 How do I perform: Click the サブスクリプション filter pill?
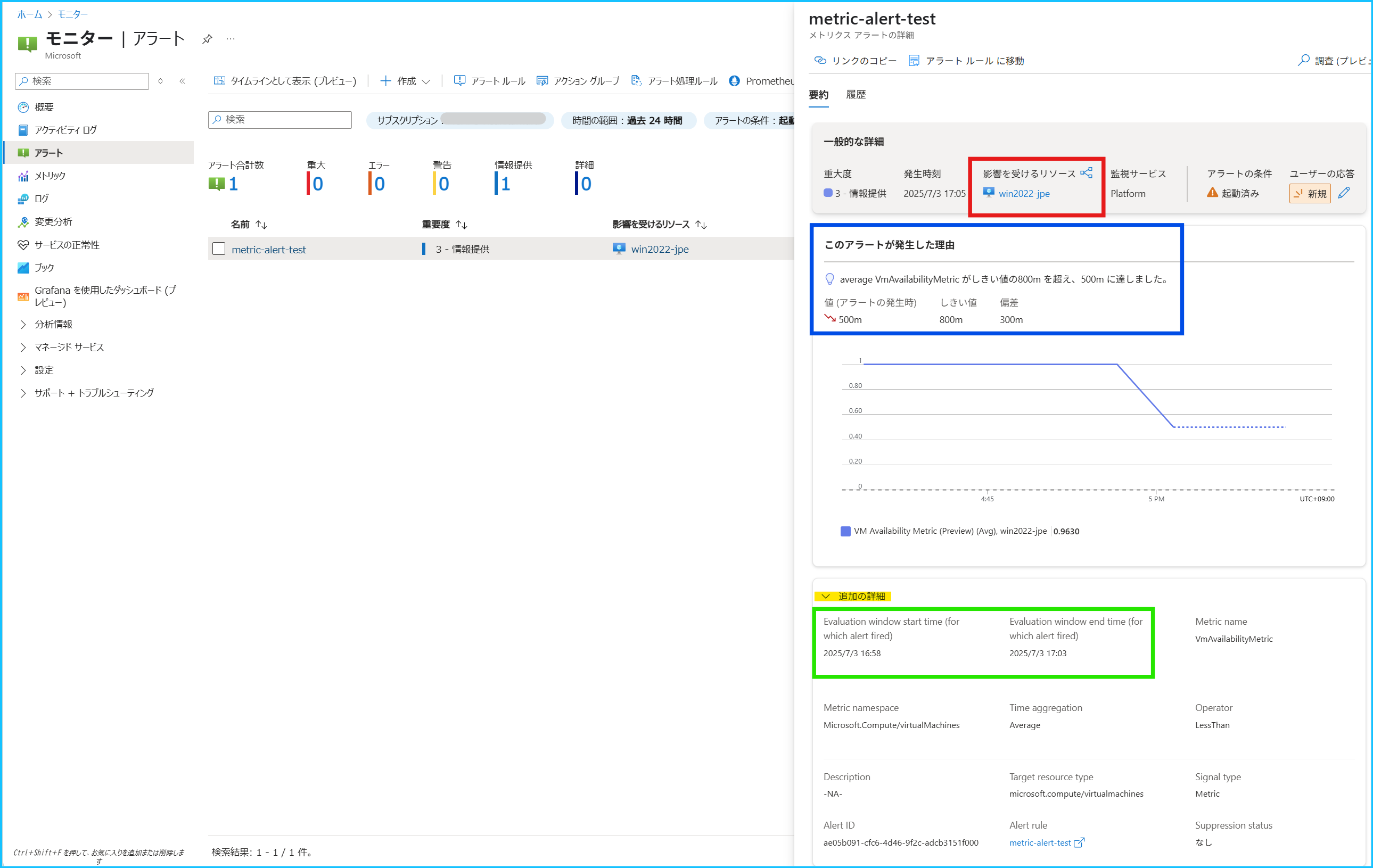pyautogui.click(x=460, y=120)
